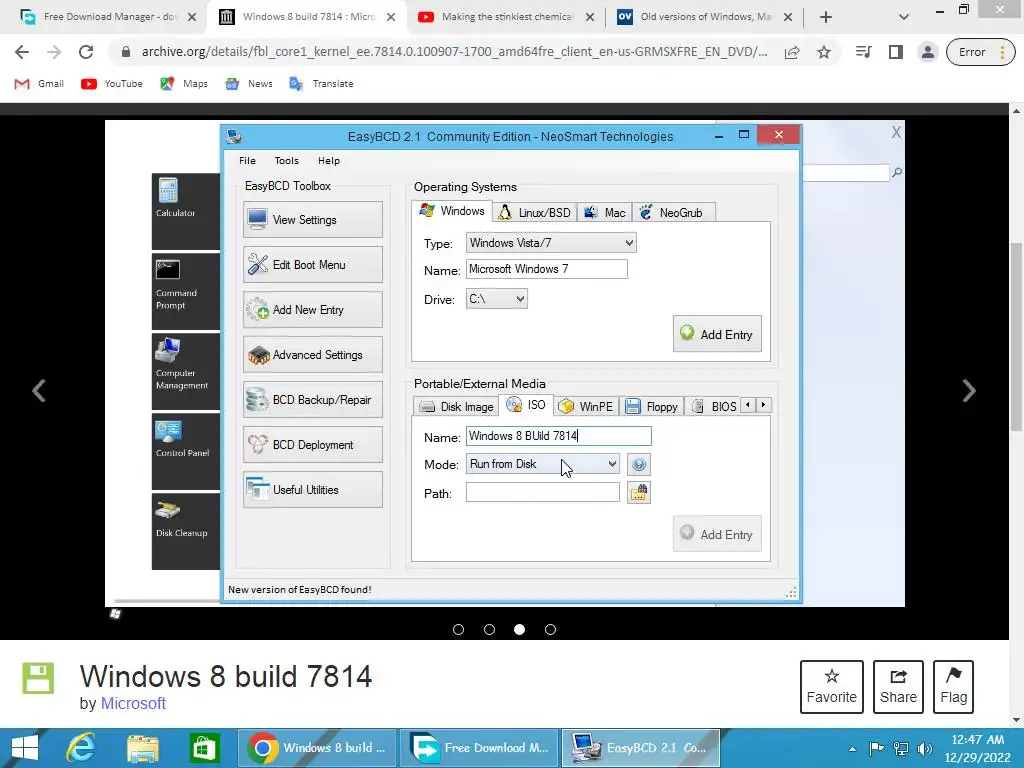Open the Translate bookmark
The height and width of the screenshot is (768, 1024).
point(321,84)
